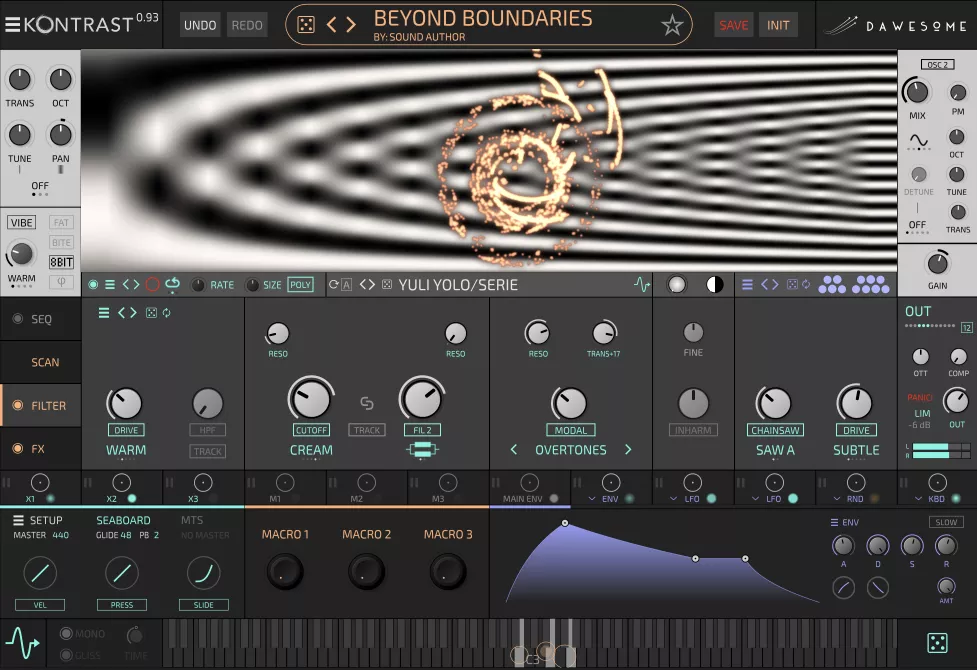
Task: Expand the ENV modulator dropdown arrow
Action: (x=591, y=498)
